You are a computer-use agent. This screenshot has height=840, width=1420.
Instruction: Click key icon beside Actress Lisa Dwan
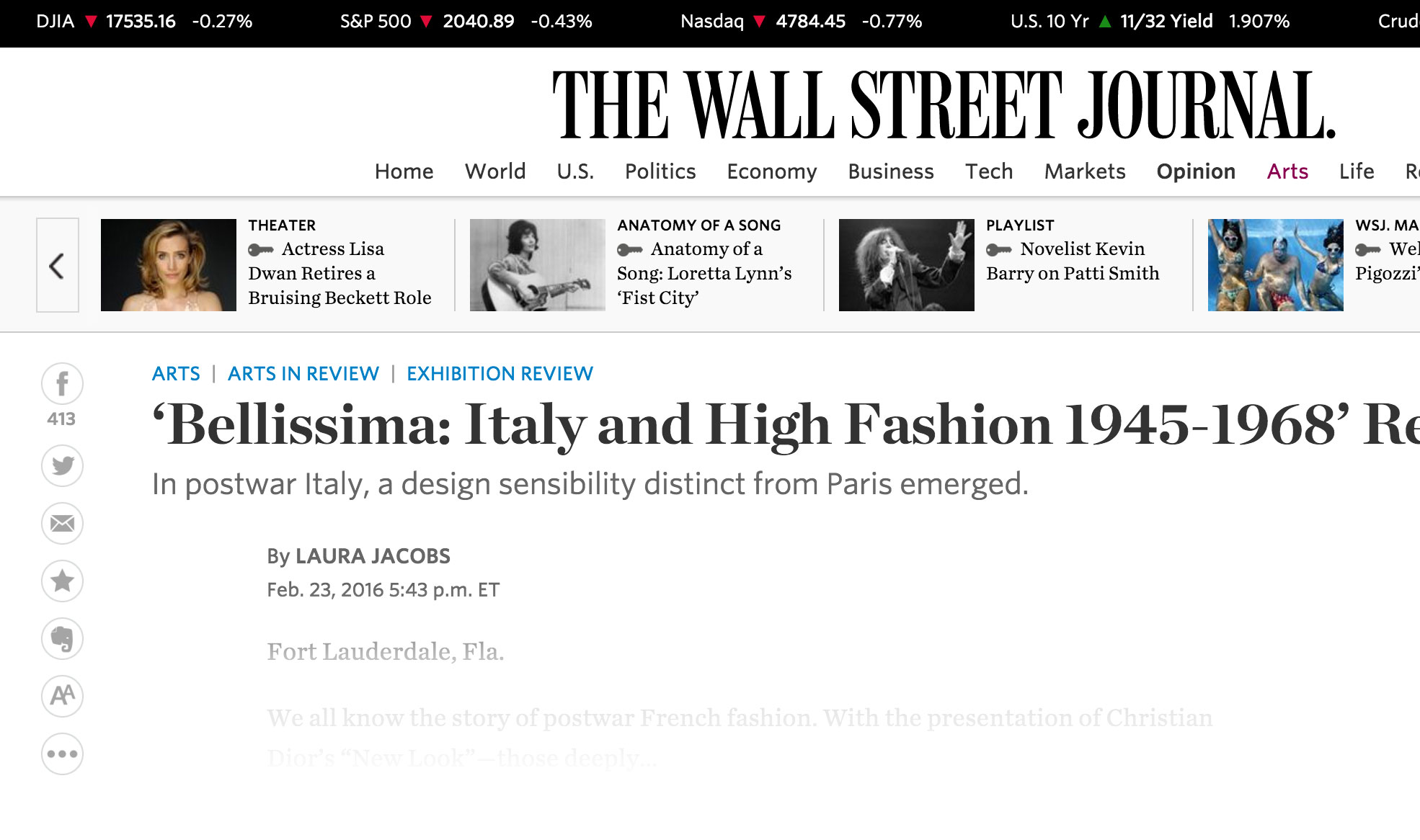[261, 250]
